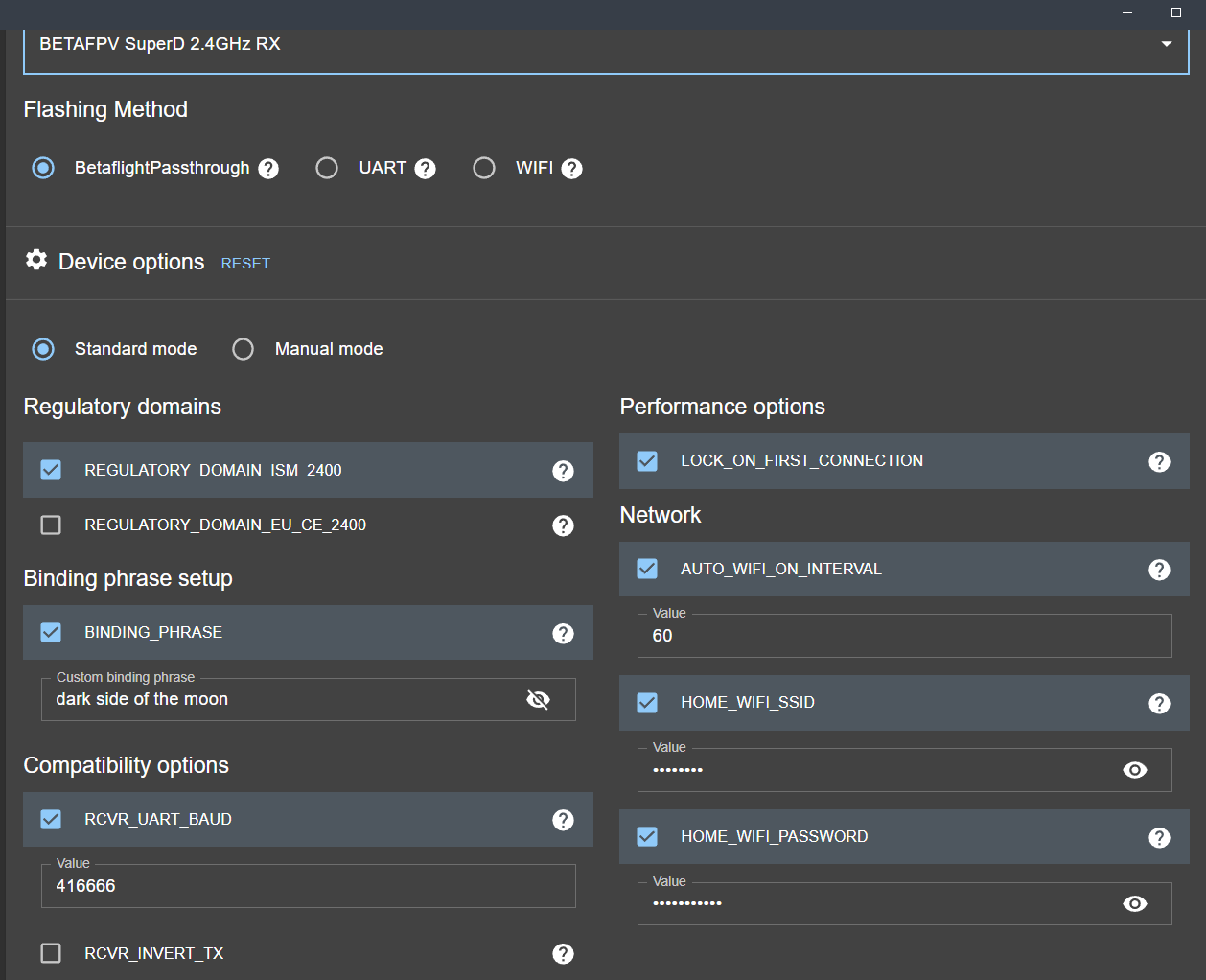
Task: Open help for RCVR_UART_BAUD option
Action: coord(564,820)
